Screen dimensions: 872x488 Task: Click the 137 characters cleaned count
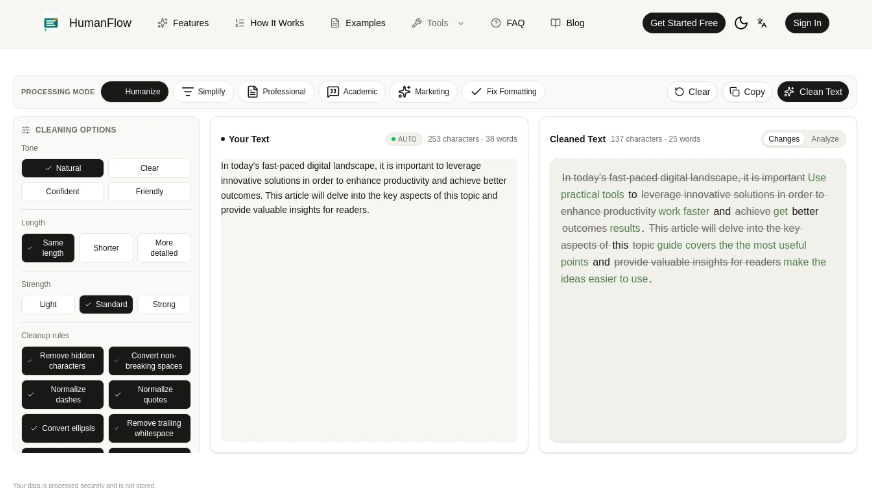click(655, 139)
